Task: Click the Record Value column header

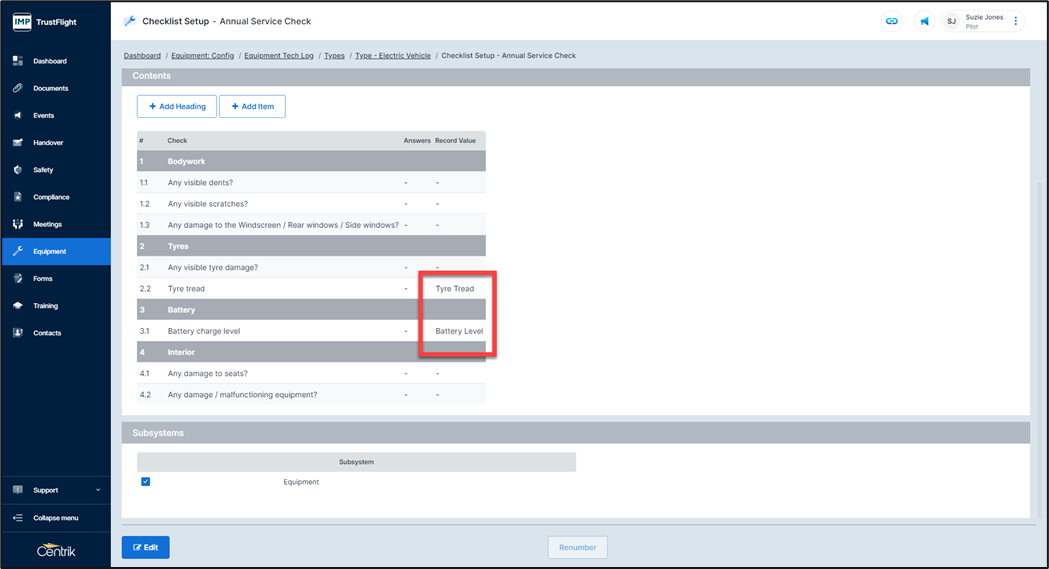Action: [x=456, y=140]
